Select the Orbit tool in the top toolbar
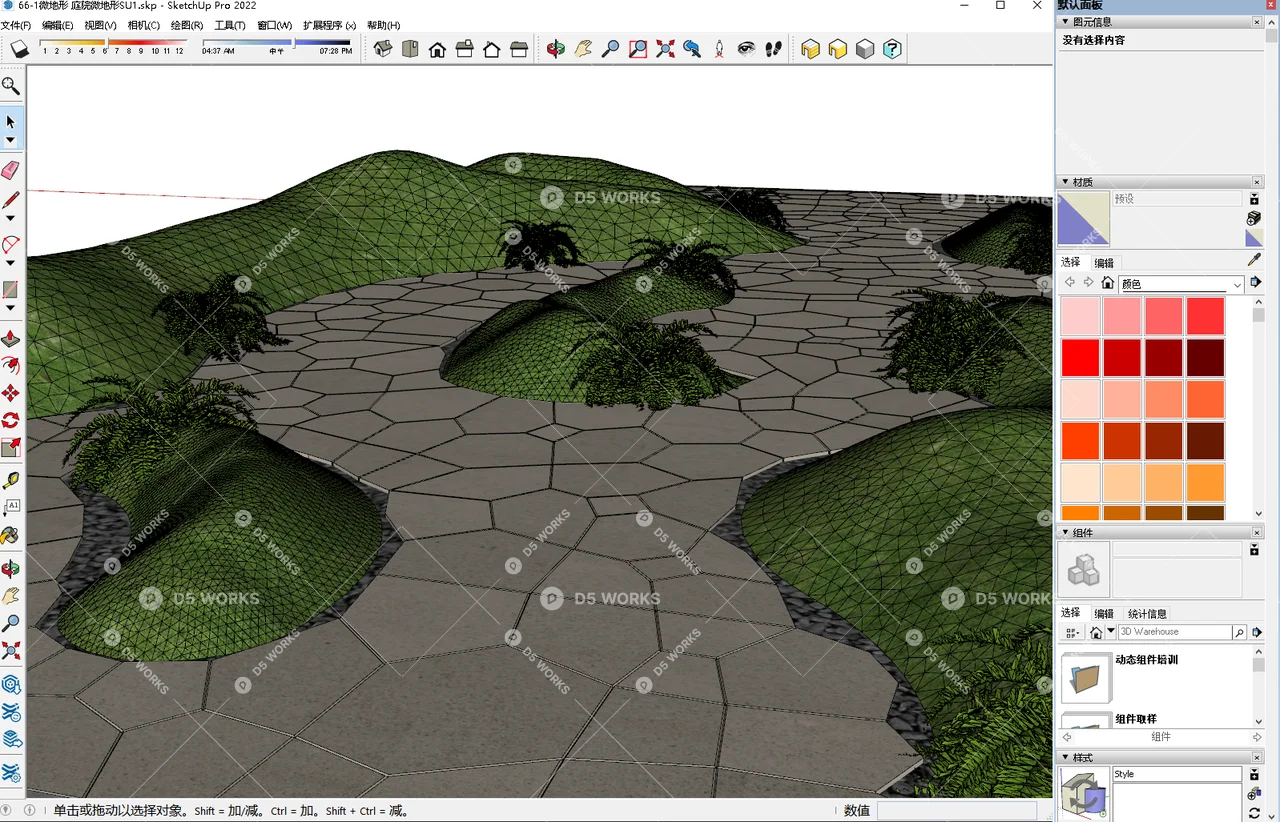Viewport: 1280px width, 822px height. tap(556, 47)
